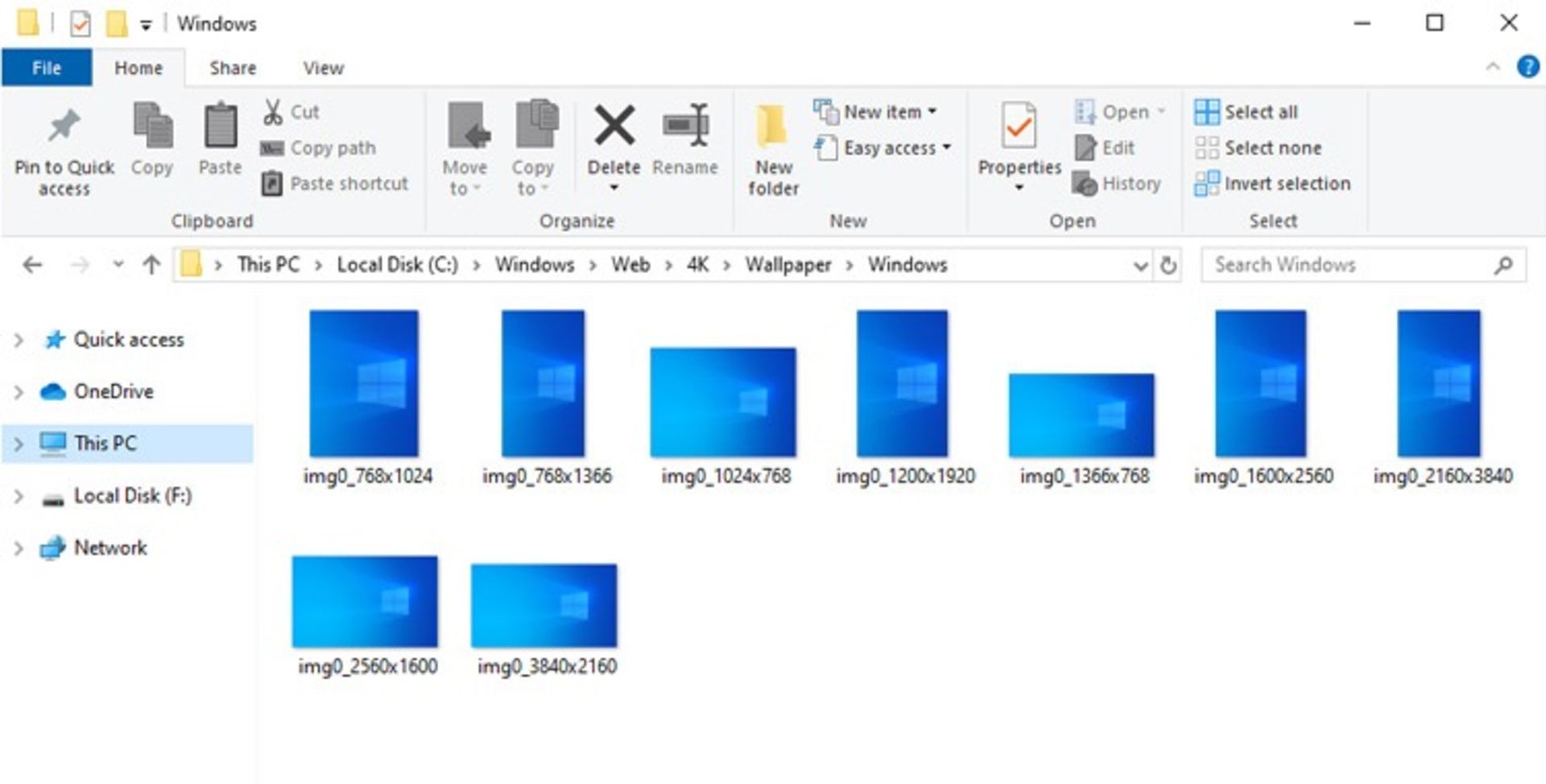1546x784 pixels.
Task: Collapse the ribbon with the caret icon
Action: 1493,67
